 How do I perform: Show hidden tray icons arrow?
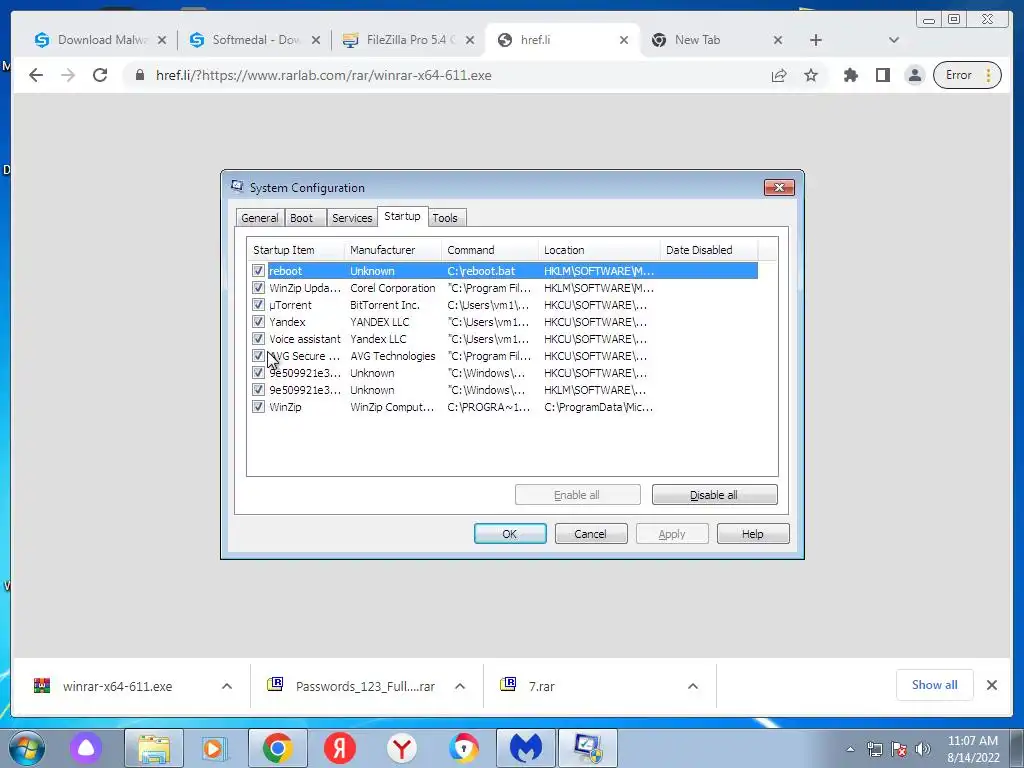click(x=850, y=749)
